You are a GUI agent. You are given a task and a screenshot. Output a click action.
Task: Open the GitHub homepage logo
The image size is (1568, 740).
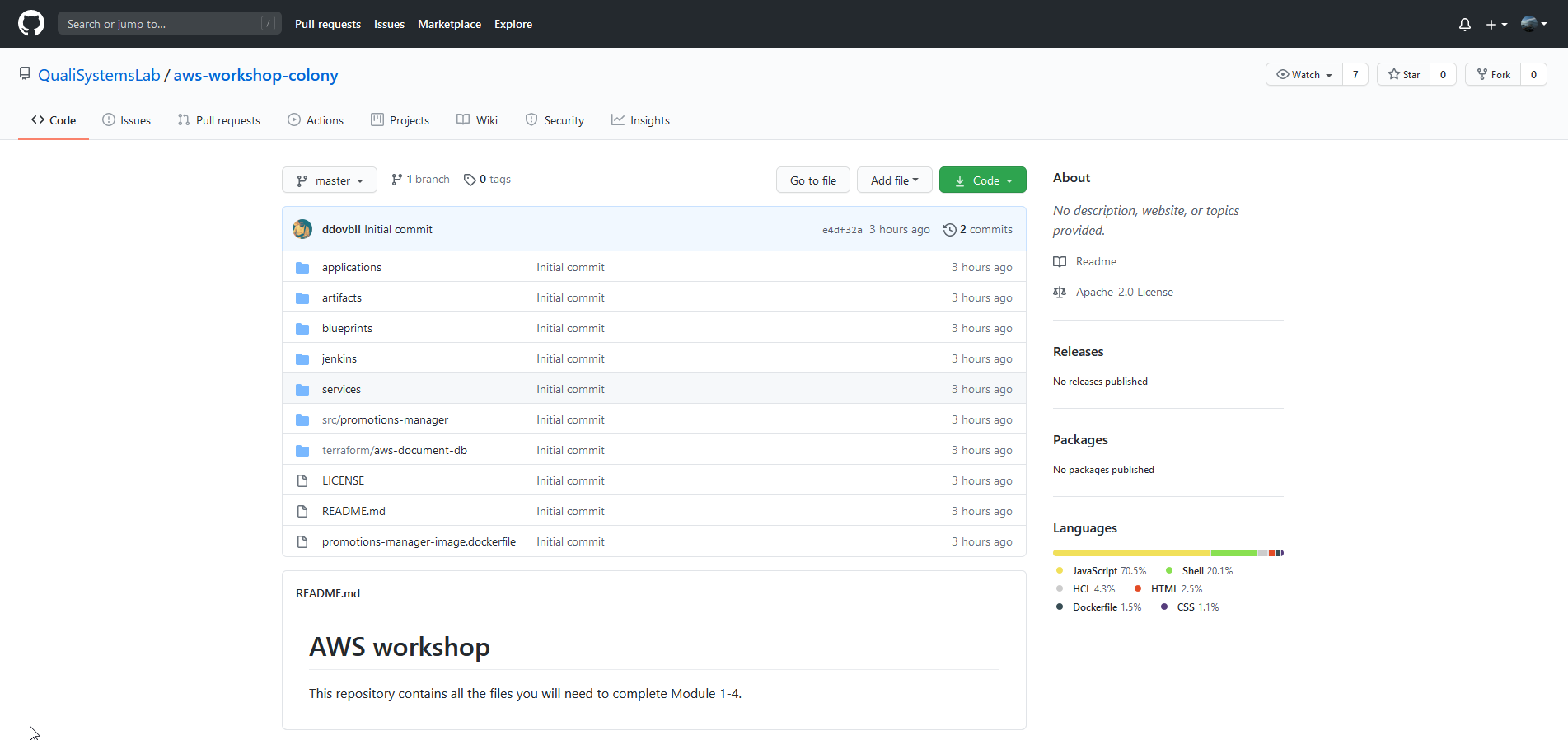point(31,23)
